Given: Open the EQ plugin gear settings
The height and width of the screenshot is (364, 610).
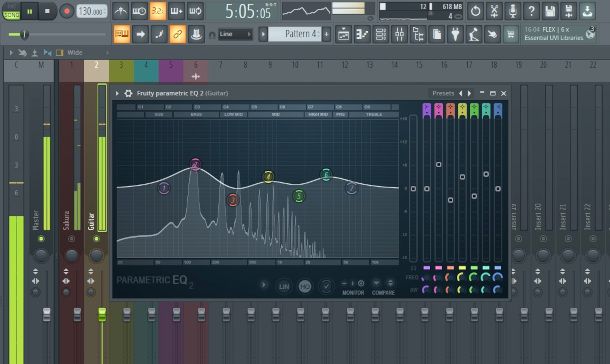Looking at the screenshot, I should pos(128,93).
